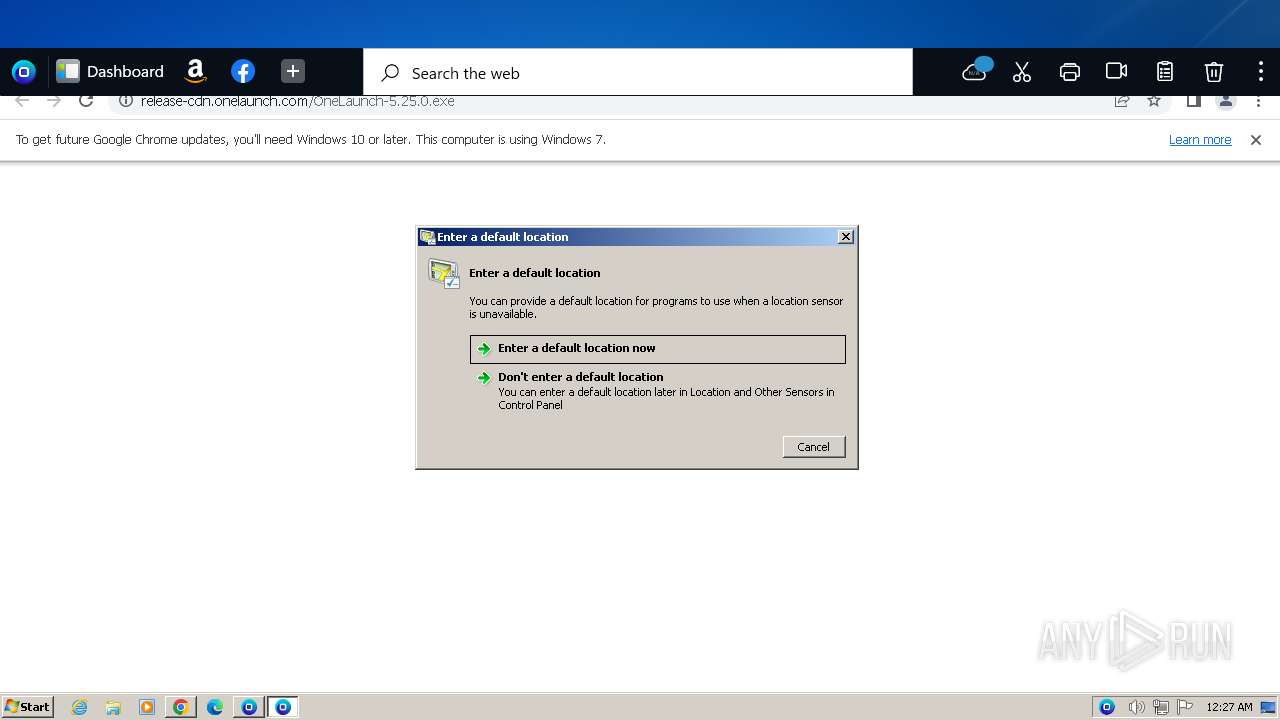Switch to active OneLaunch taskbar button
1280x720 pixels.
(x=283, y=707)
